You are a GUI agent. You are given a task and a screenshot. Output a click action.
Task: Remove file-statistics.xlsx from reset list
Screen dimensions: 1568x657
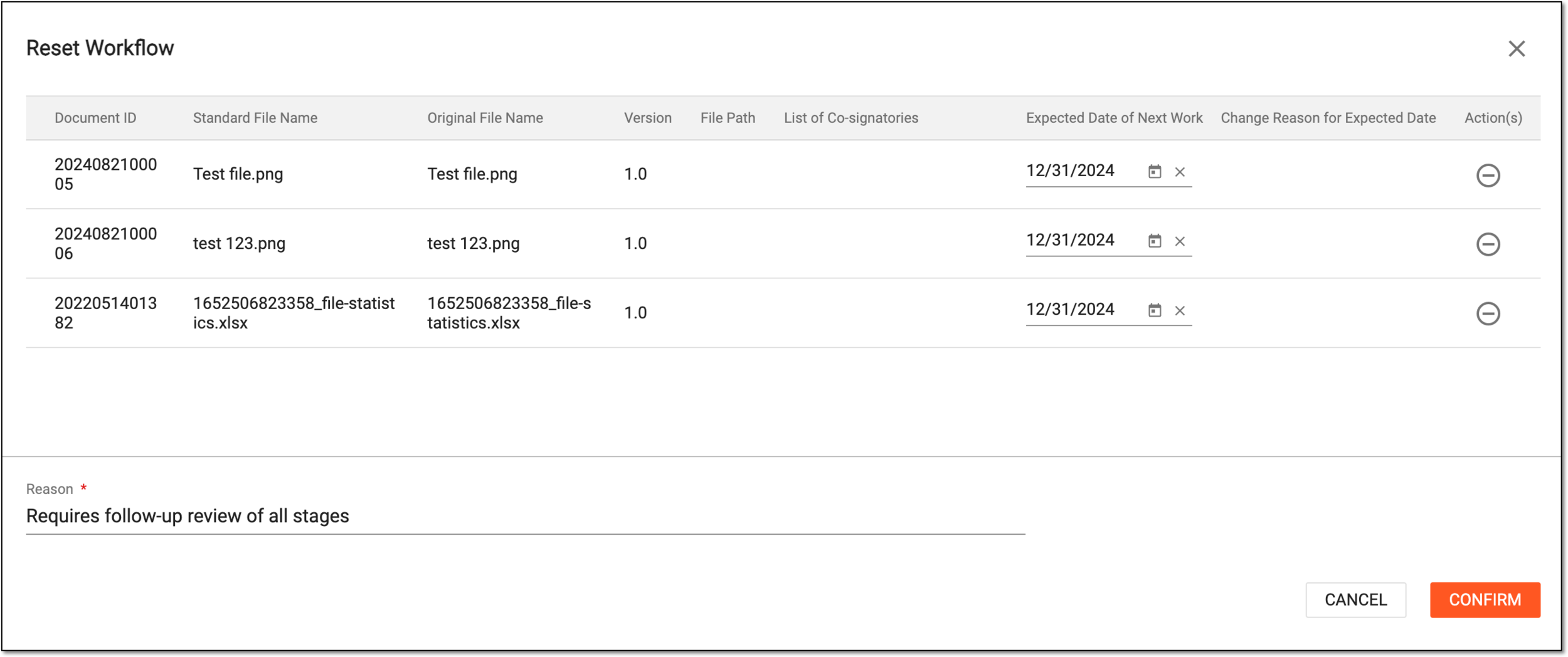[x=1487, y=313]
